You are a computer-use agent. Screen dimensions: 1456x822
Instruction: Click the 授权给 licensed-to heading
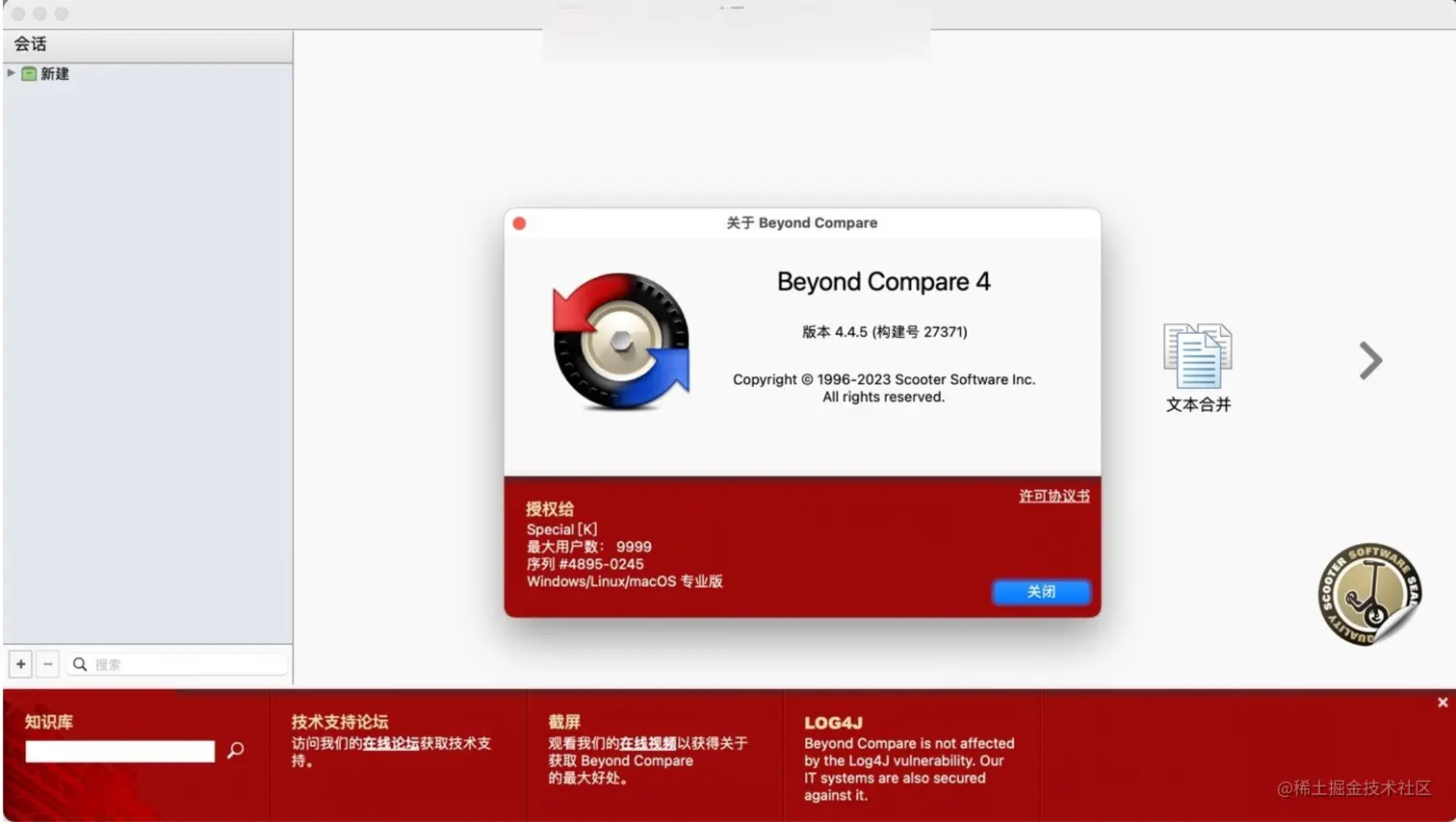(550, 509)
